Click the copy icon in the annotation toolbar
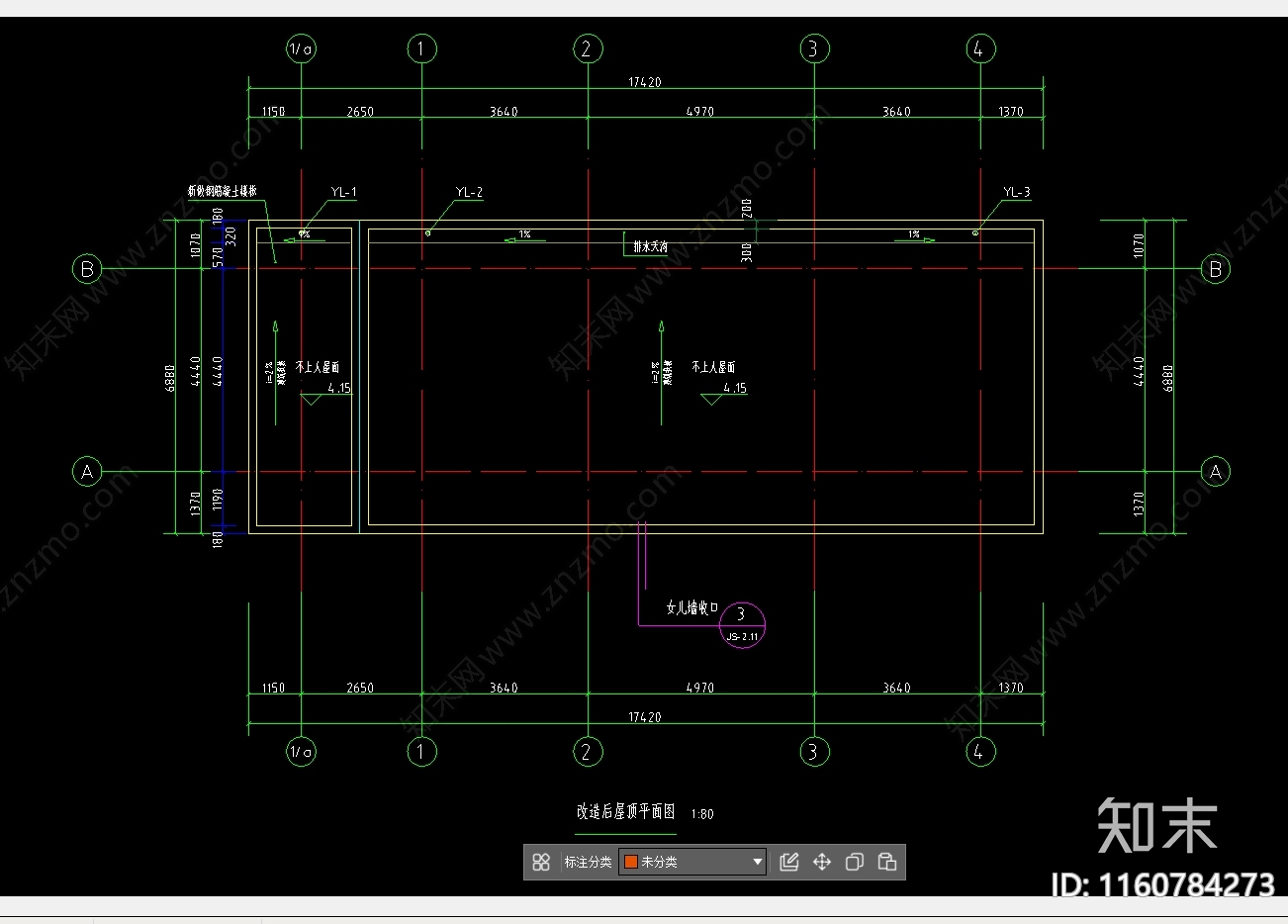 (855, 862)
